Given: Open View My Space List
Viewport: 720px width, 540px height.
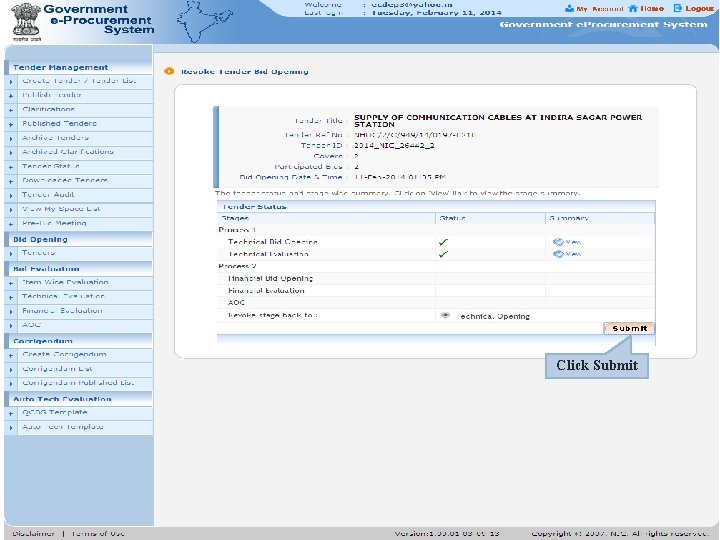Looking at the screenshot, I should point(61,209).
